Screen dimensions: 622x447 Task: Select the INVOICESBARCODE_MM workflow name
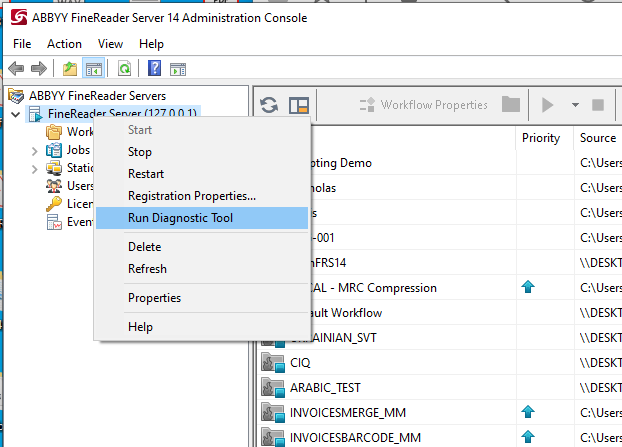(x=355, y=437)
